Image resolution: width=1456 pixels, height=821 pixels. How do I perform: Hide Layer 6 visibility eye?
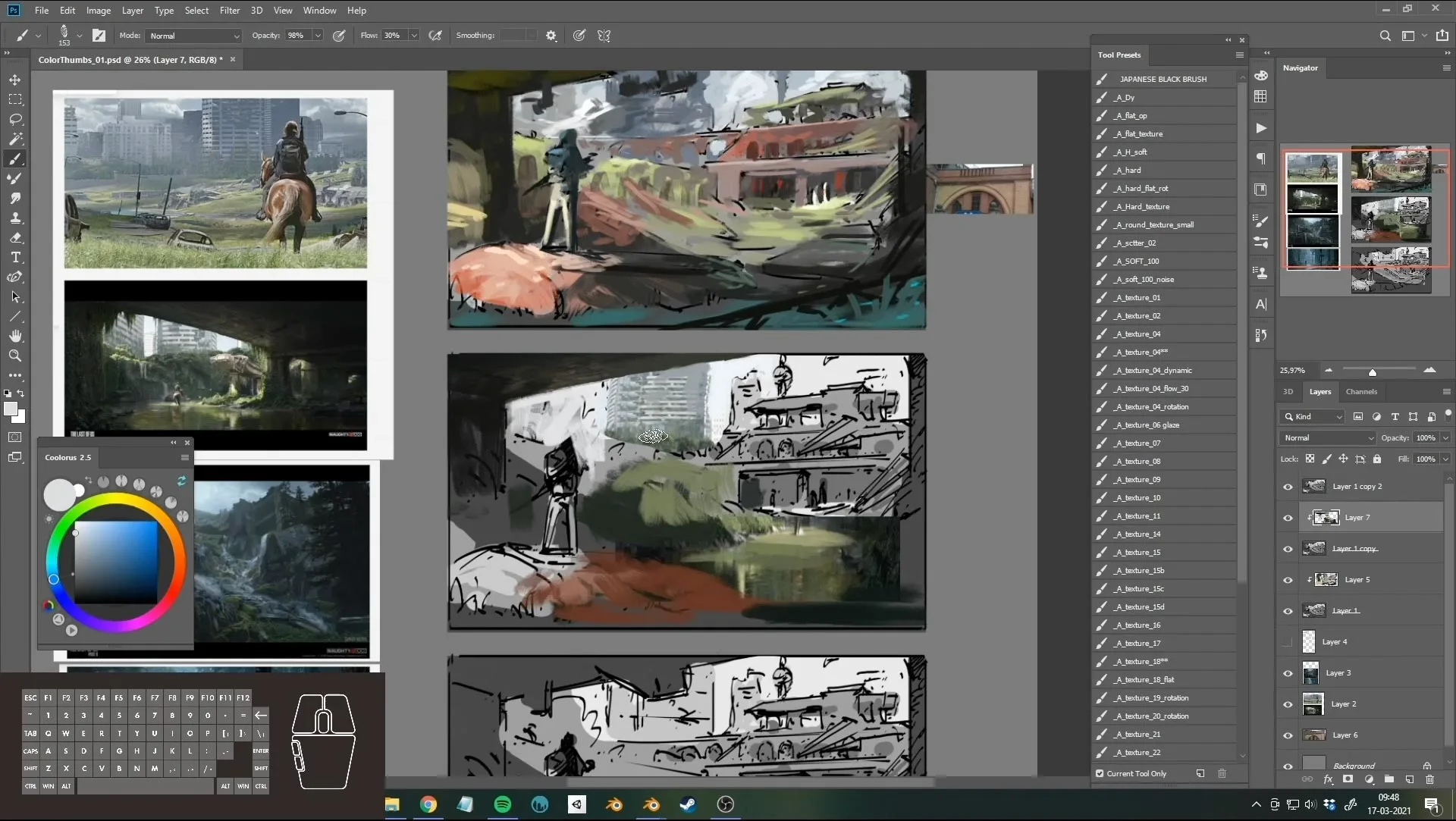(1288, 735)
